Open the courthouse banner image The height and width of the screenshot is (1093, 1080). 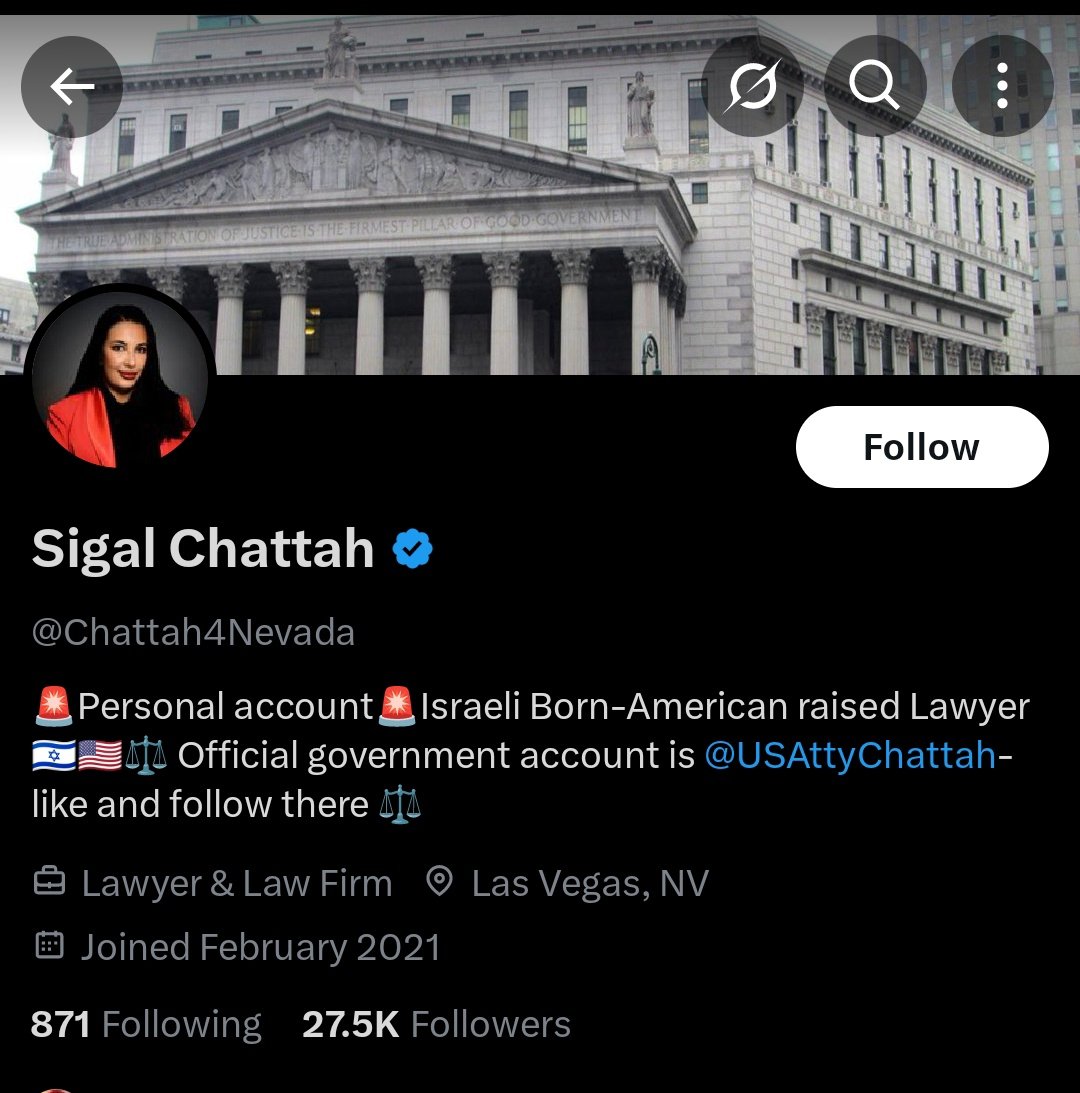point(540,194)
